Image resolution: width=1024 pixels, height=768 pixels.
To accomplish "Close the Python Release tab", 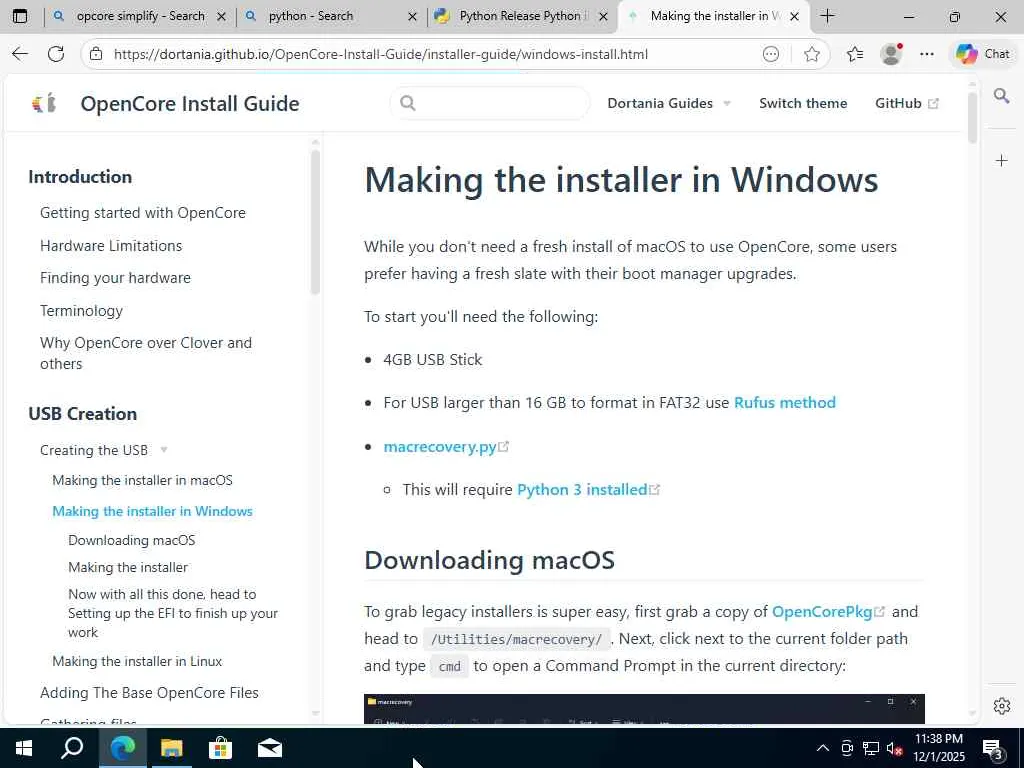I will (x=603, y=17).
